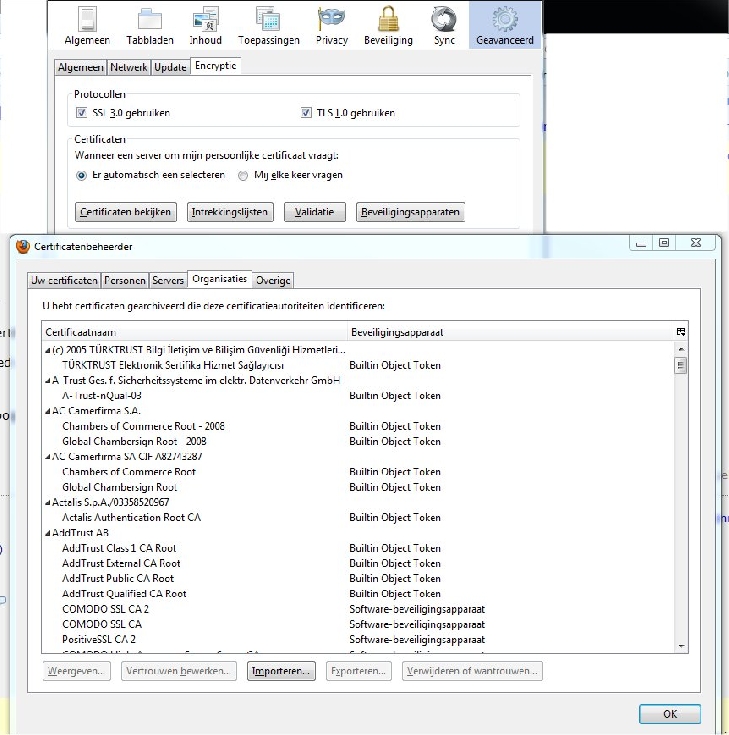
Task: Open the Algemeen options category icon
Action: (x=87, y=26)
